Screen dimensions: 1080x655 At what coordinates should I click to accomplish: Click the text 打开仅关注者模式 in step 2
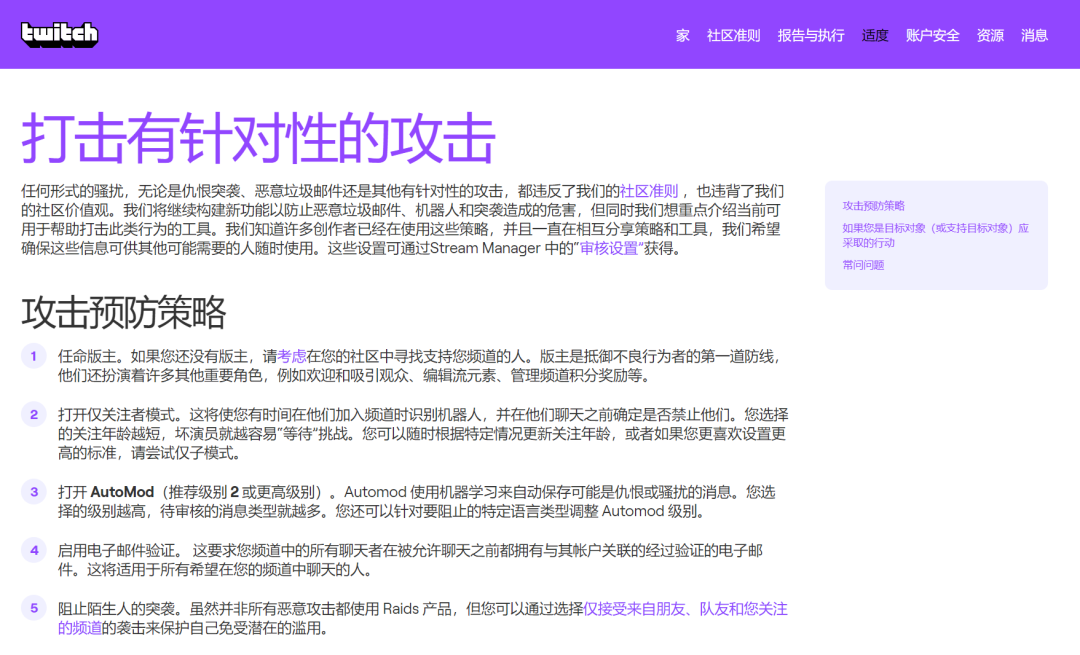116,415
